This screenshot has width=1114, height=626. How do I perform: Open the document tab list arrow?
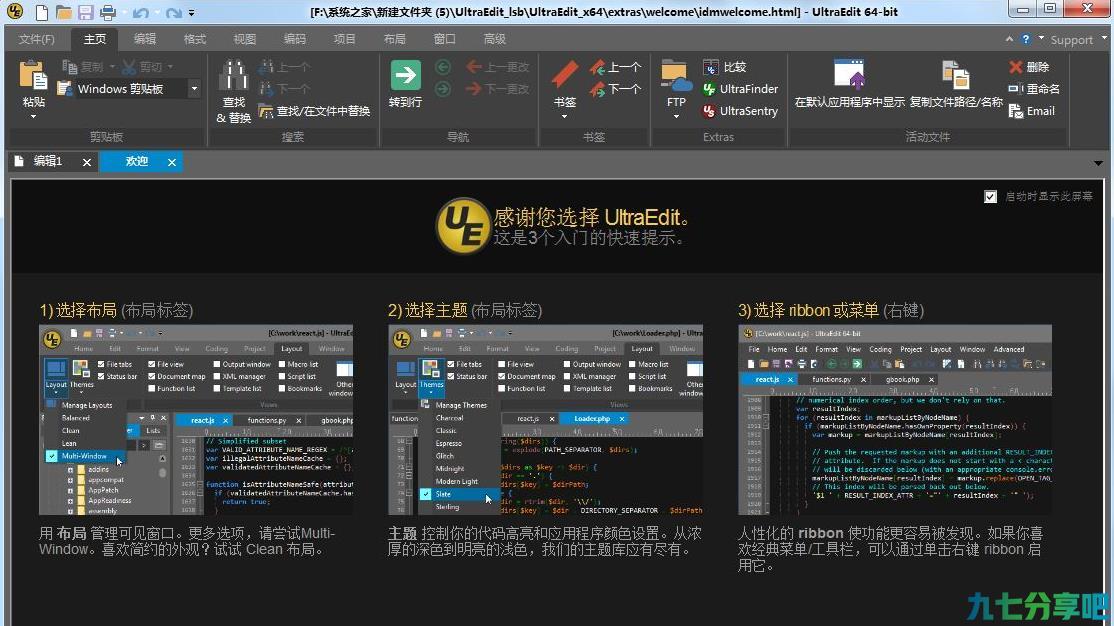tap(1098, 163)
